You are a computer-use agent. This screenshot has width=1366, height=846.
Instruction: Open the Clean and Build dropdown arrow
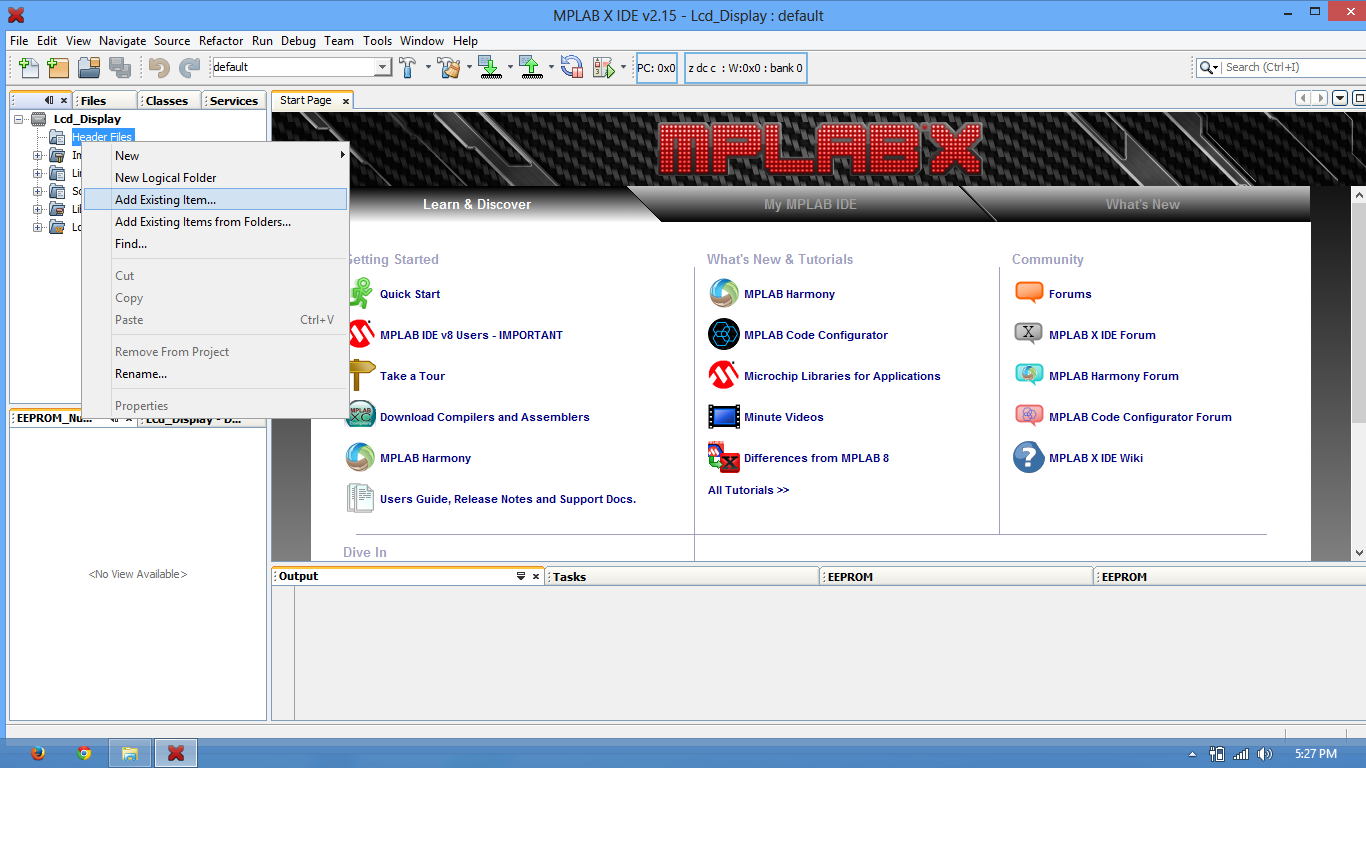tap(468, 67)
